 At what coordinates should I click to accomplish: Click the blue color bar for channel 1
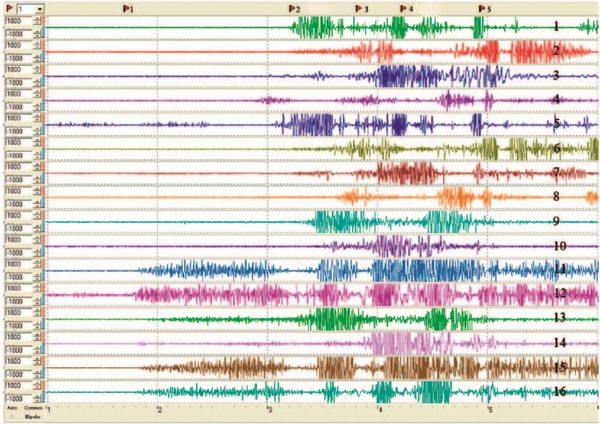click(45, 32)
